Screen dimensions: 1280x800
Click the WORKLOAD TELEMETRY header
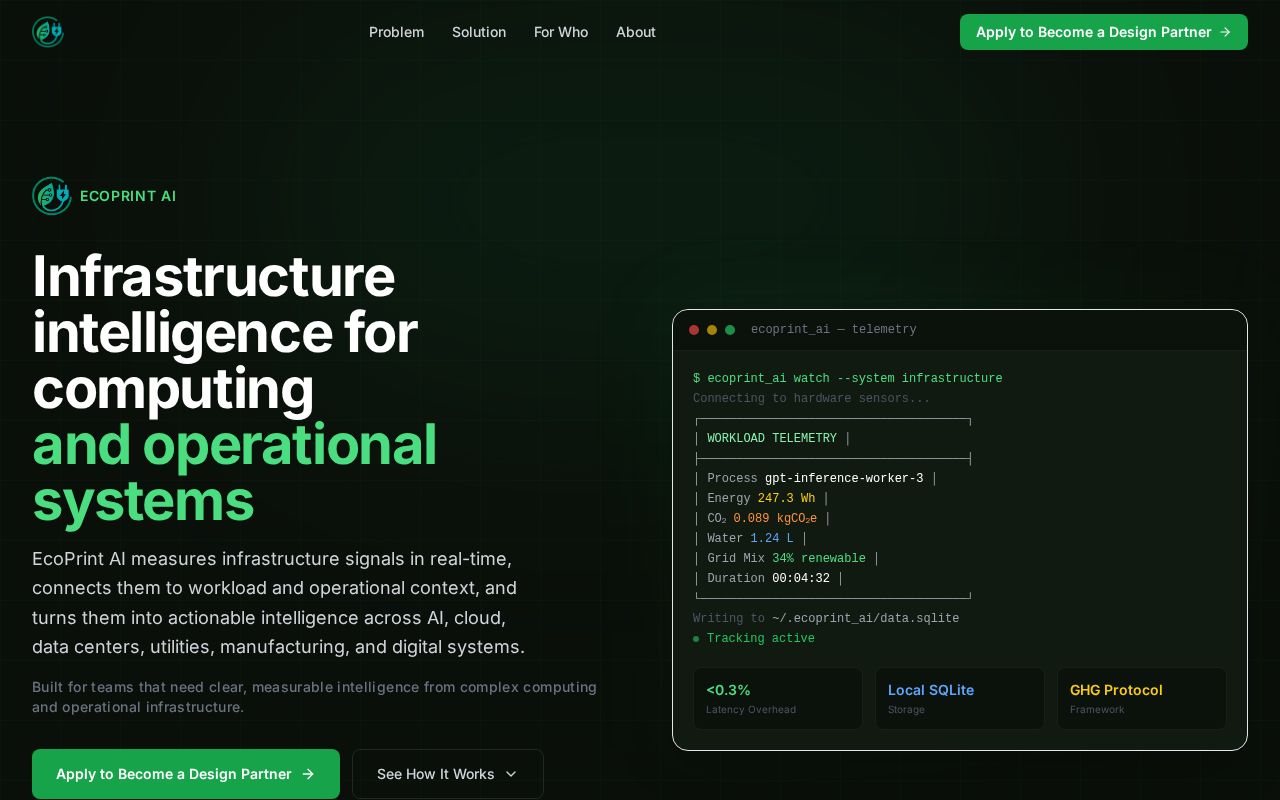tap(772, 438)
